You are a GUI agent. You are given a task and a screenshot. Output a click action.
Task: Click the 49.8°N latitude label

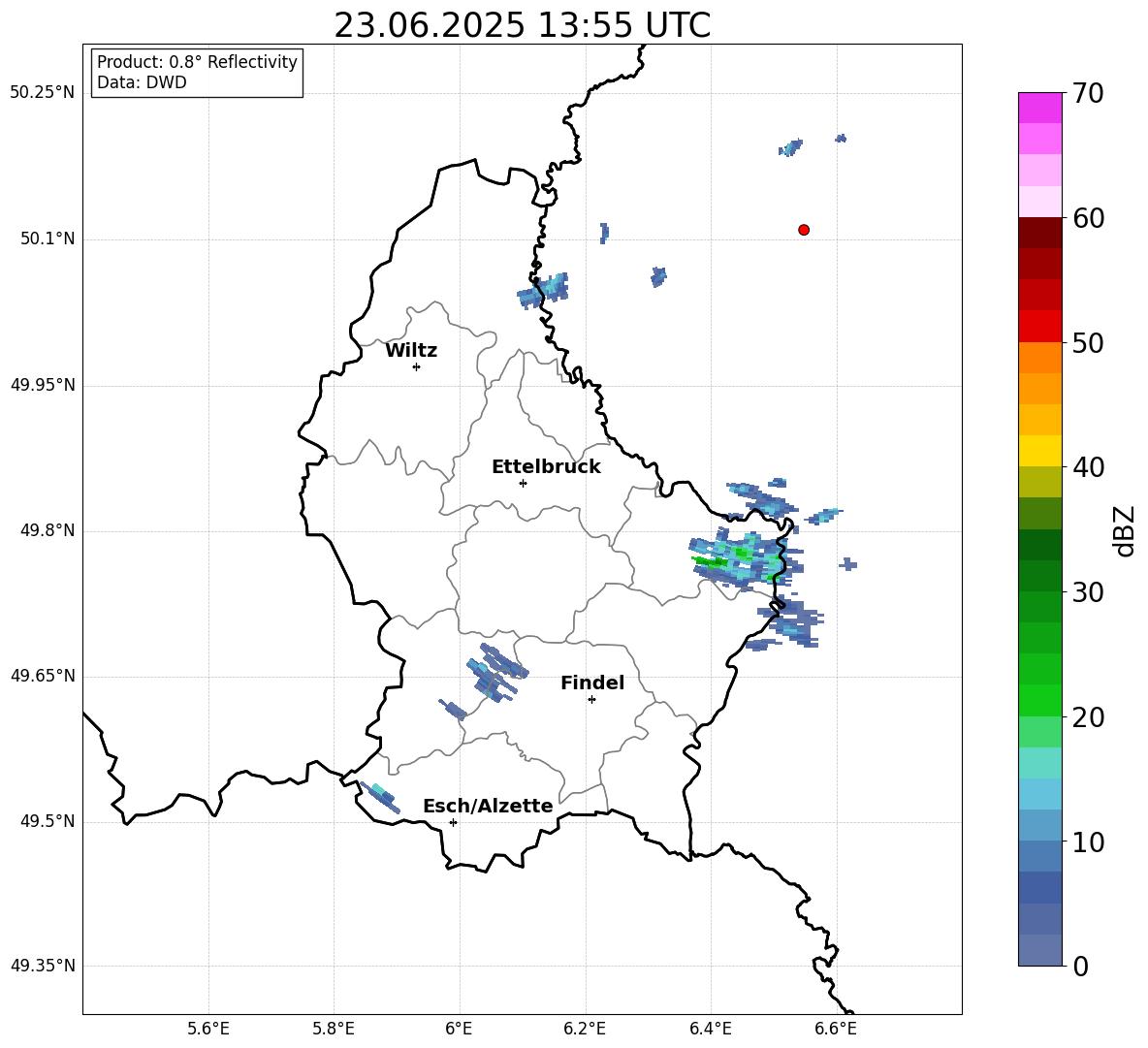48,530
